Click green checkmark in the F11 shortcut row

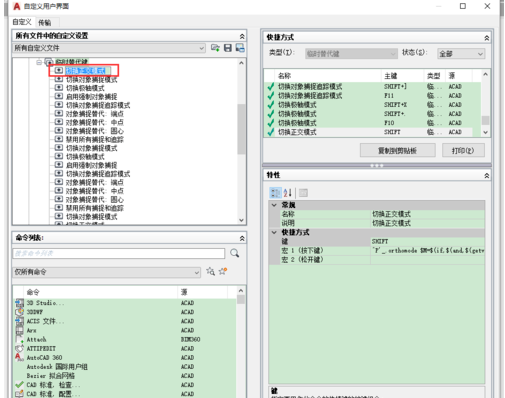(271, 96)
